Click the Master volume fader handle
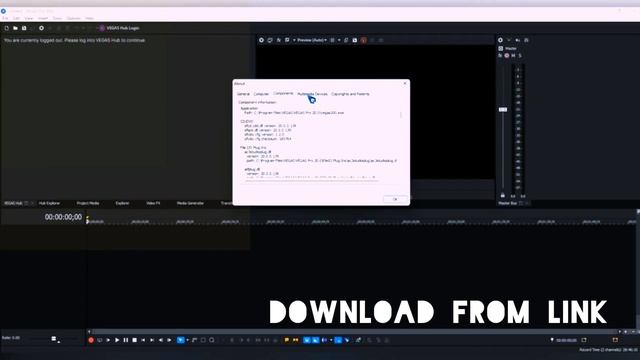The height and width of the screenshot is (360, 640). click(503, 109)
